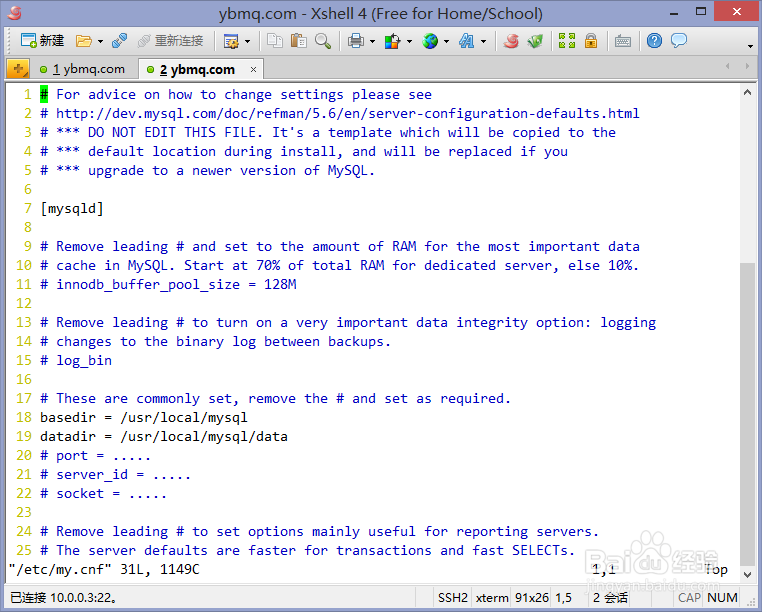Click the terminal scrollbar up arrow
The height and width of the screenshot is (612, 762).
coord(747,92)
